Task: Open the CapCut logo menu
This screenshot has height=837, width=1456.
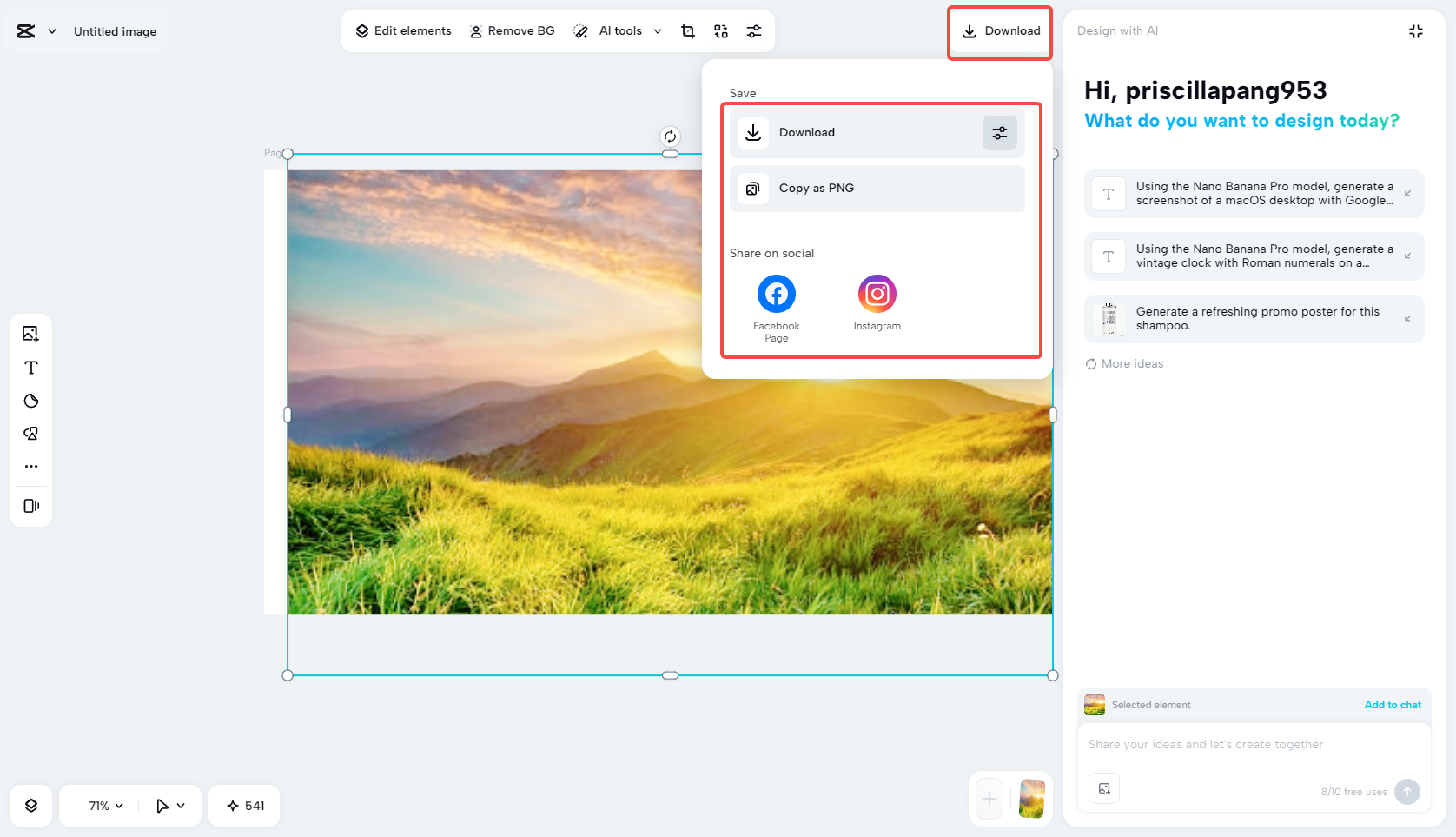Action: [26, 31]
